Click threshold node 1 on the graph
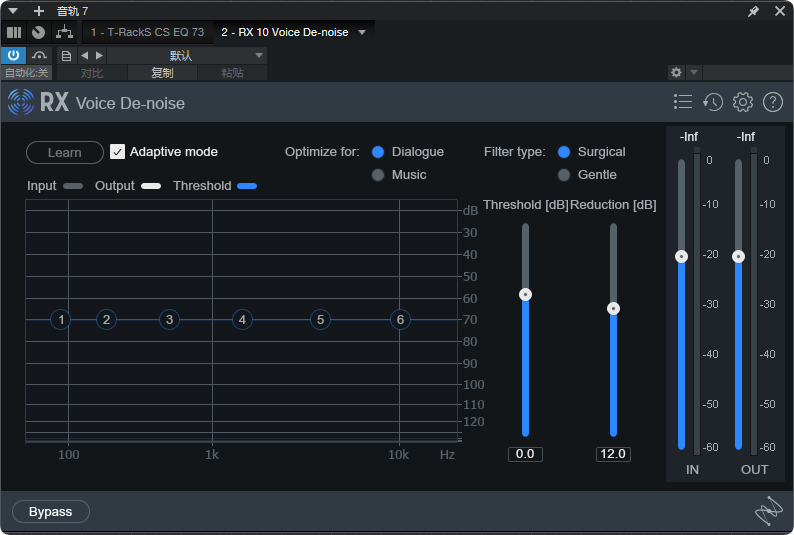The width and height of the screenshot is (794, 535). (x=61, y=319)
